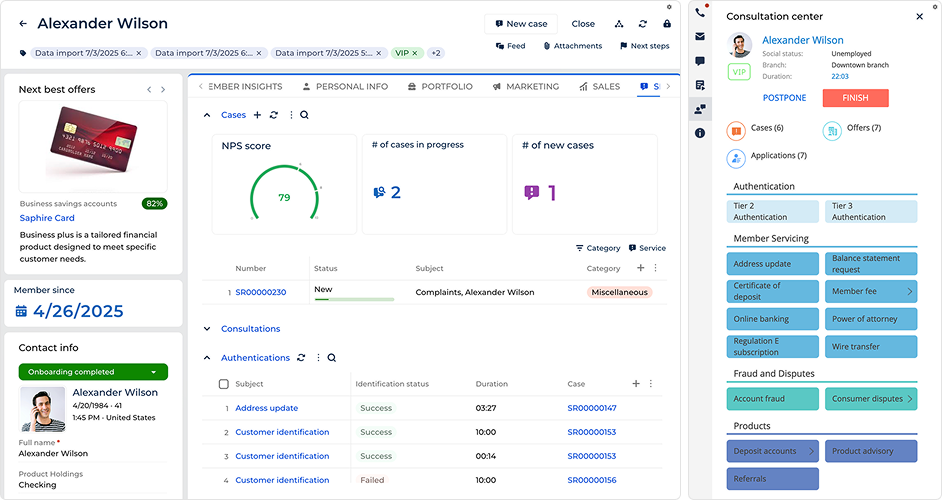Click the hierarchy icon next to Close

pyautogui.click(x=618, y=24)
